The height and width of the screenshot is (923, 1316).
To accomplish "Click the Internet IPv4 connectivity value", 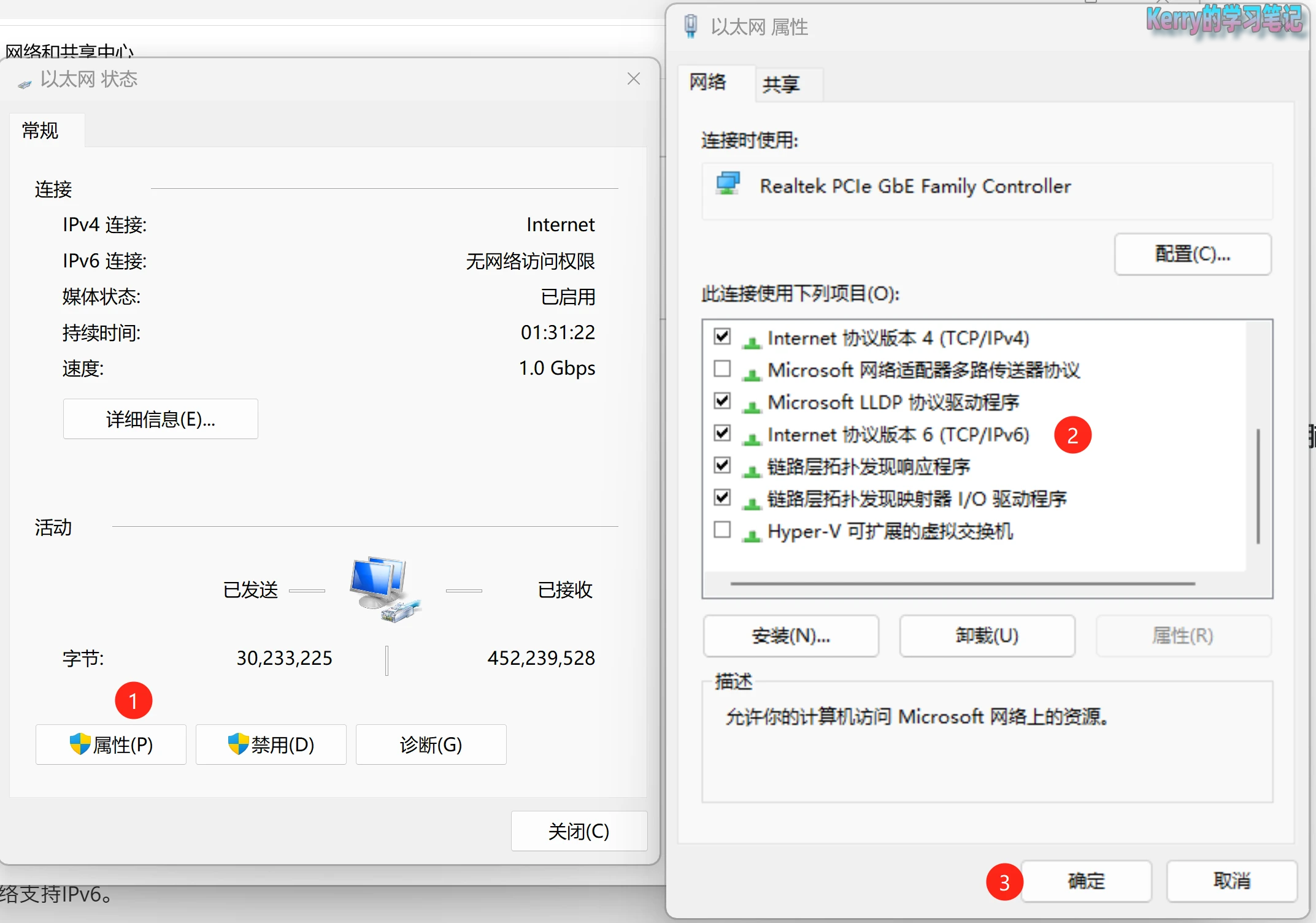I will 560,224.
